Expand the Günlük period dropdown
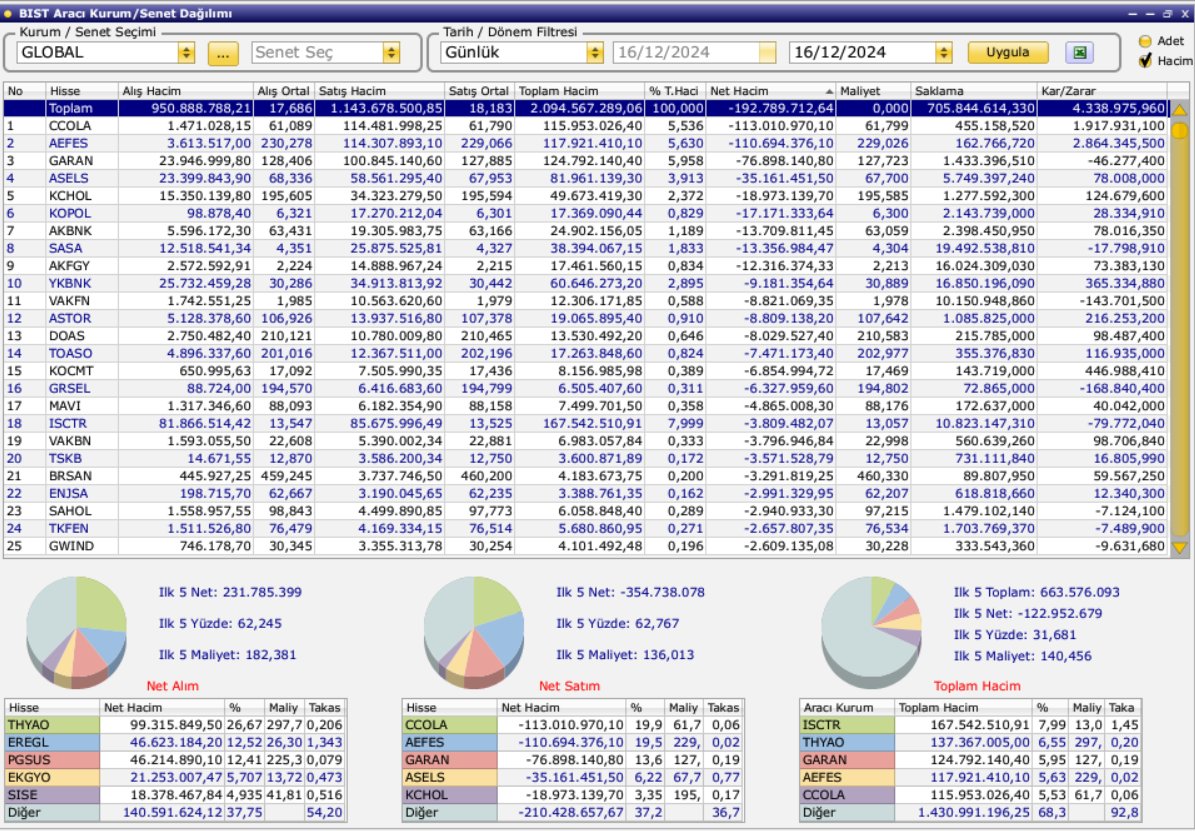This screenshot has width=1195, height=831. (x=595, y=53)
